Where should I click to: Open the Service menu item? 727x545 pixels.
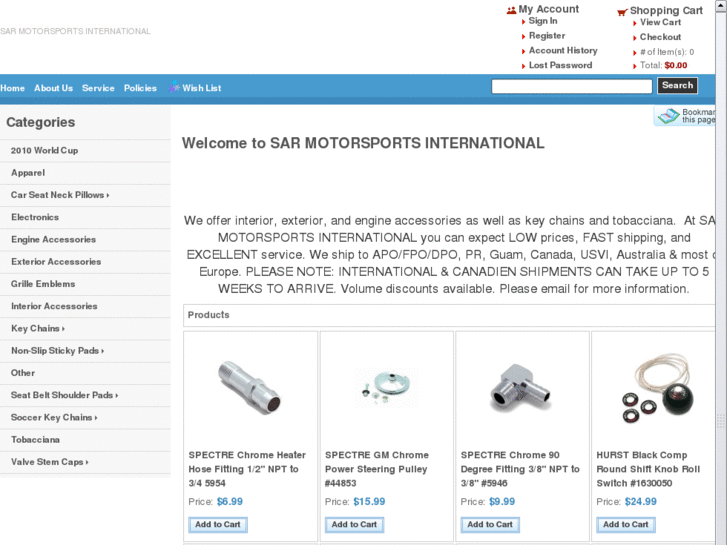(98, 88)
